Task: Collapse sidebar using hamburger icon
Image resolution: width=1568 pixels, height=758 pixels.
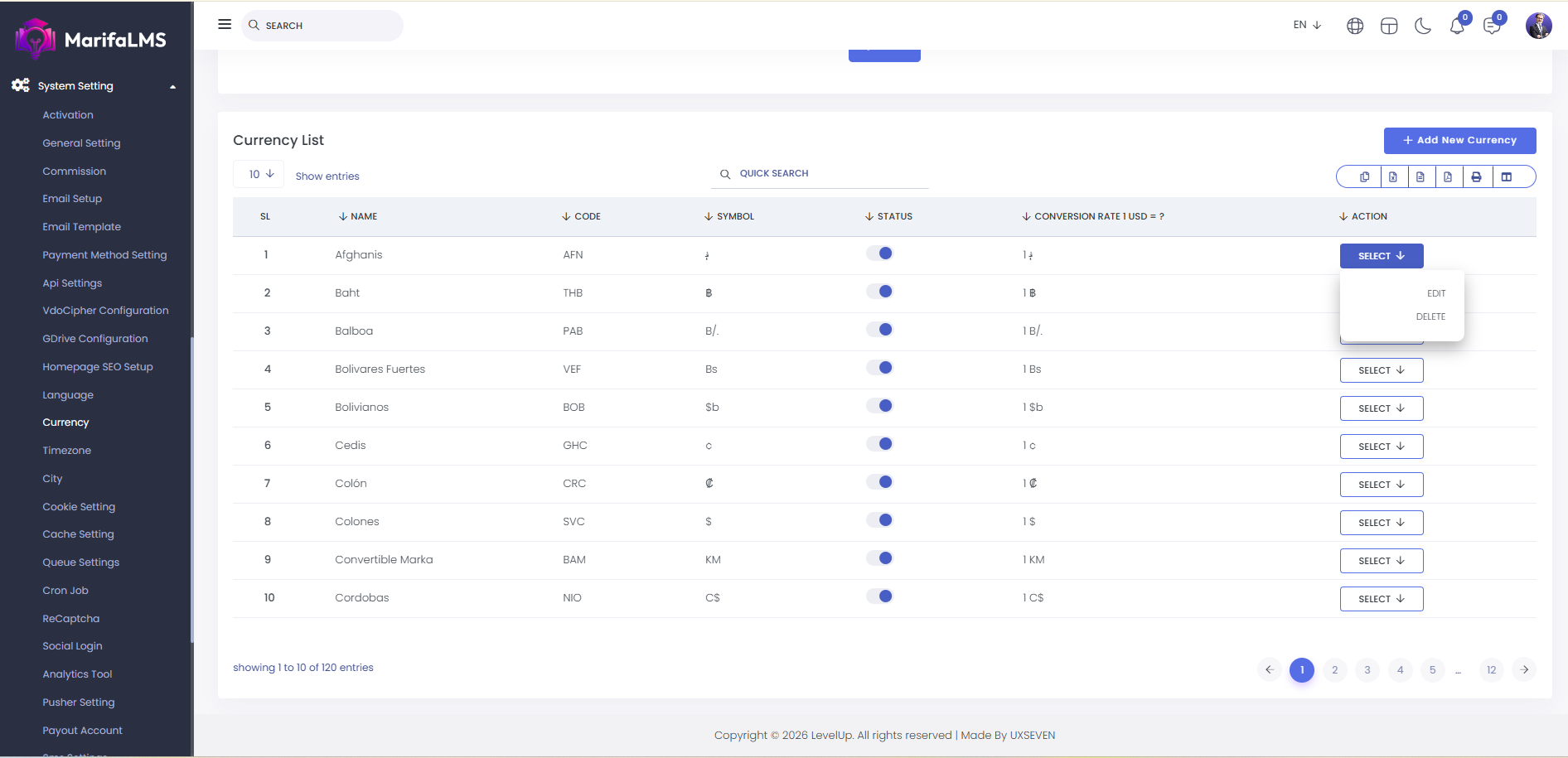Action: [x=225, y=25]
